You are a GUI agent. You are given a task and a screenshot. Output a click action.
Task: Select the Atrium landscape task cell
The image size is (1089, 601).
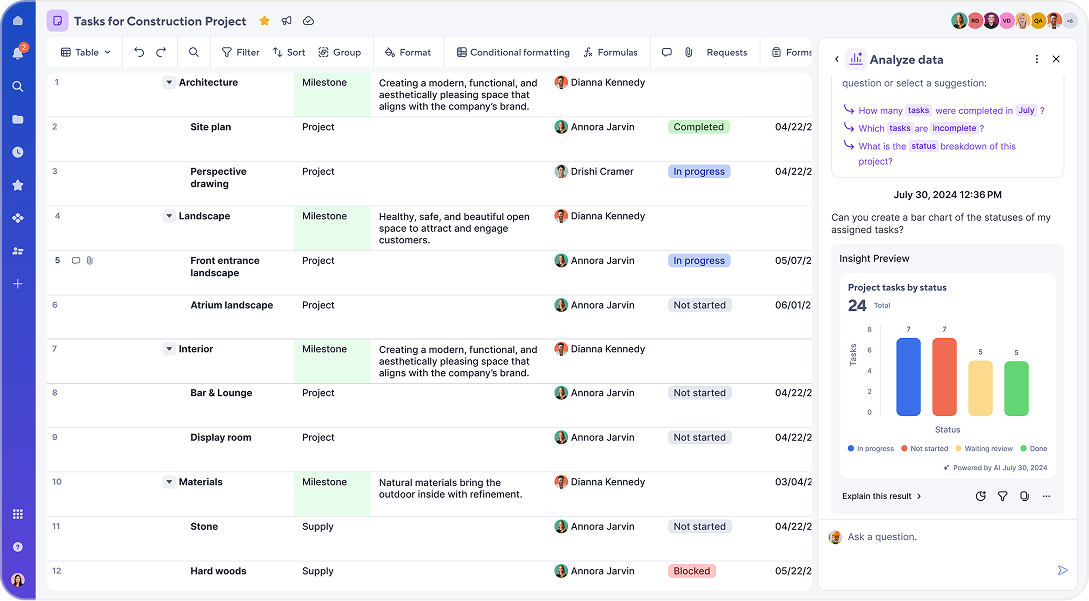[231, 305]
